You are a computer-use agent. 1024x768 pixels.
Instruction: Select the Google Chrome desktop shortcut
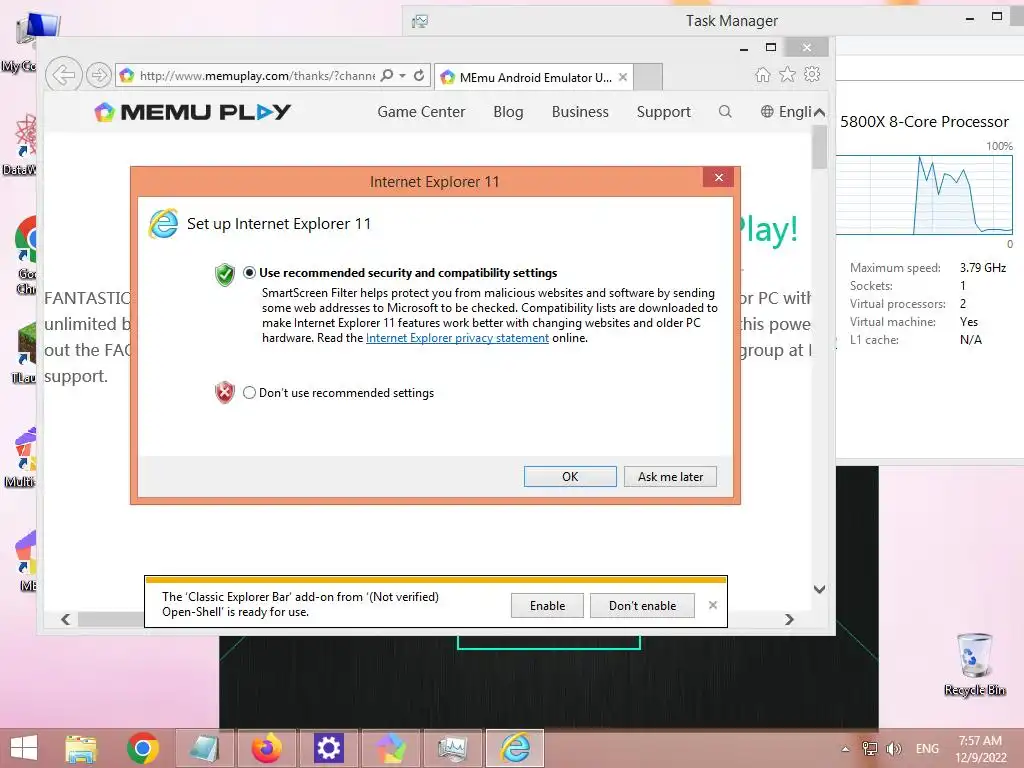click(x=26, y=255)
